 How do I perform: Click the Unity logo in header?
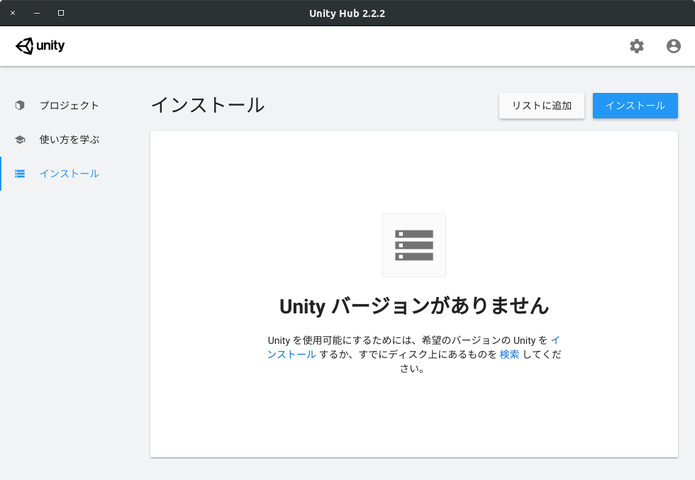[40, 46]
